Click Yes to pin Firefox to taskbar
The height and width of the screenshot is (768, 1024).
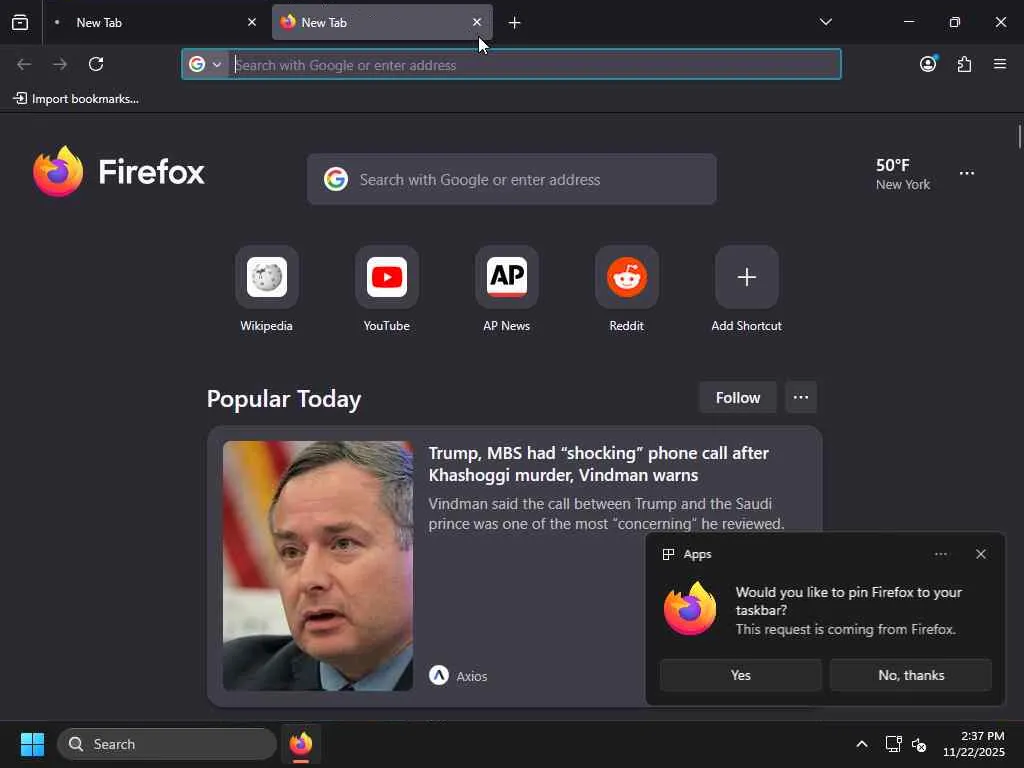(741, 675)
